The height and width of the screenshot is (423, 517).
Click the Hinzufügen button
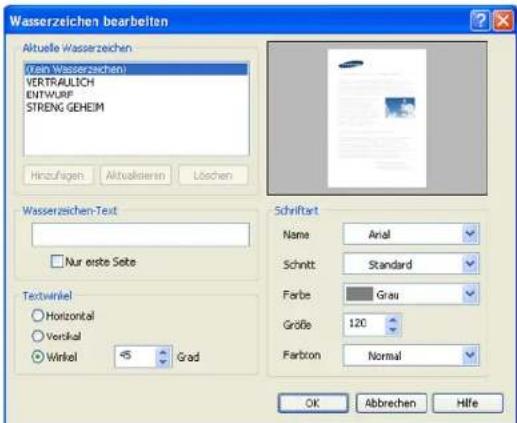[x=58, y=175]
